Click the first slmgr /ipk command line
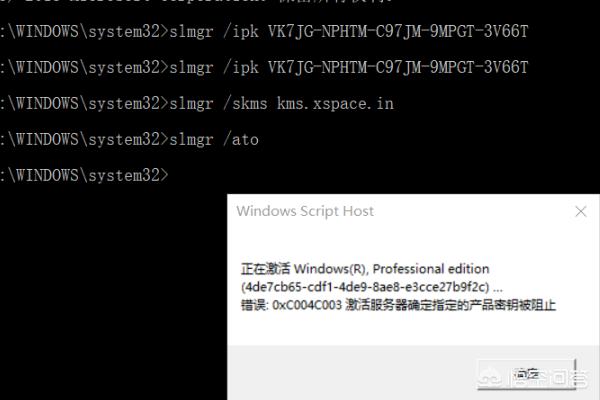 pos(270,31)
